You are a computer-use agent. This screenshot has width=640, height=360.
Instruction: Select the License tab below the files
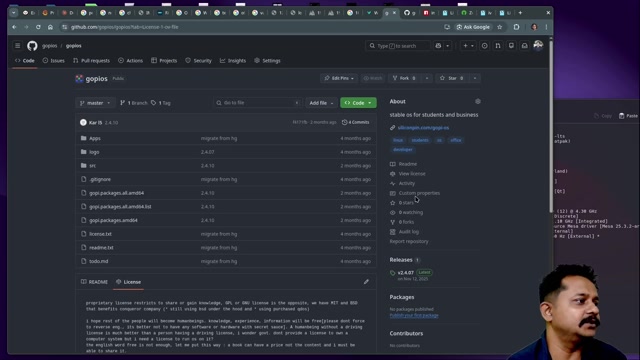129,282
